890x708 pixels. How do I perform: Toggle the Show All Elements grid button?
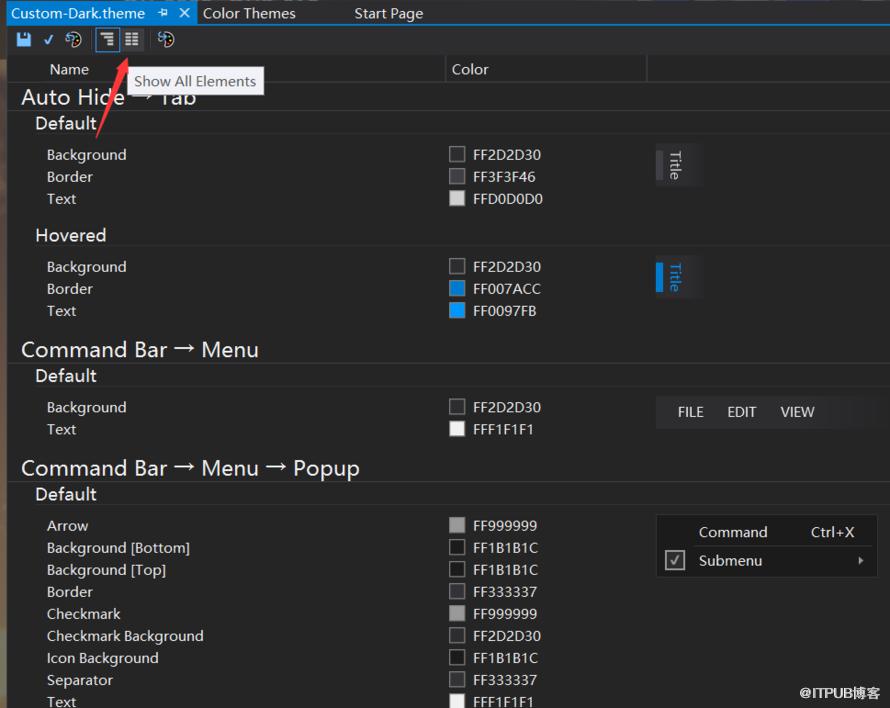click(132, 39)
